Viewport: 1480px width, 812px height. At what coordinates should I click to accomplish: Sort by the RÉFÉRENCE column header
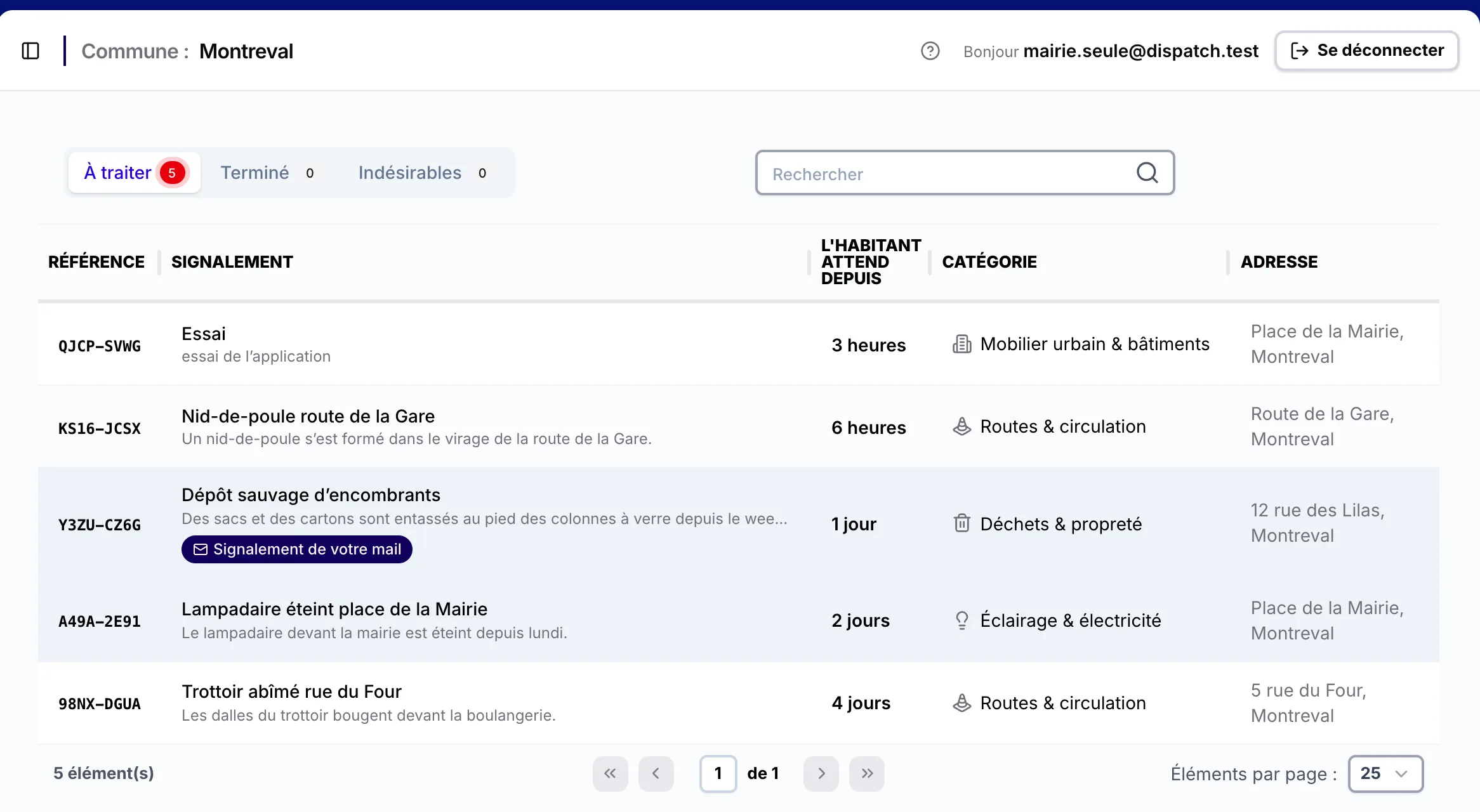(96, 262)
